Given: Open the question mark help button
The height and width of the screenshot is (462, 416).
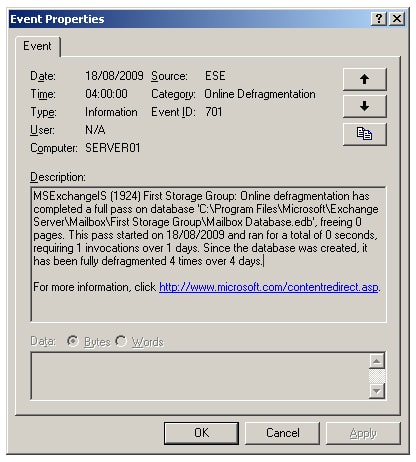Looking at the screenshot, I should click(x=379, y=19).
